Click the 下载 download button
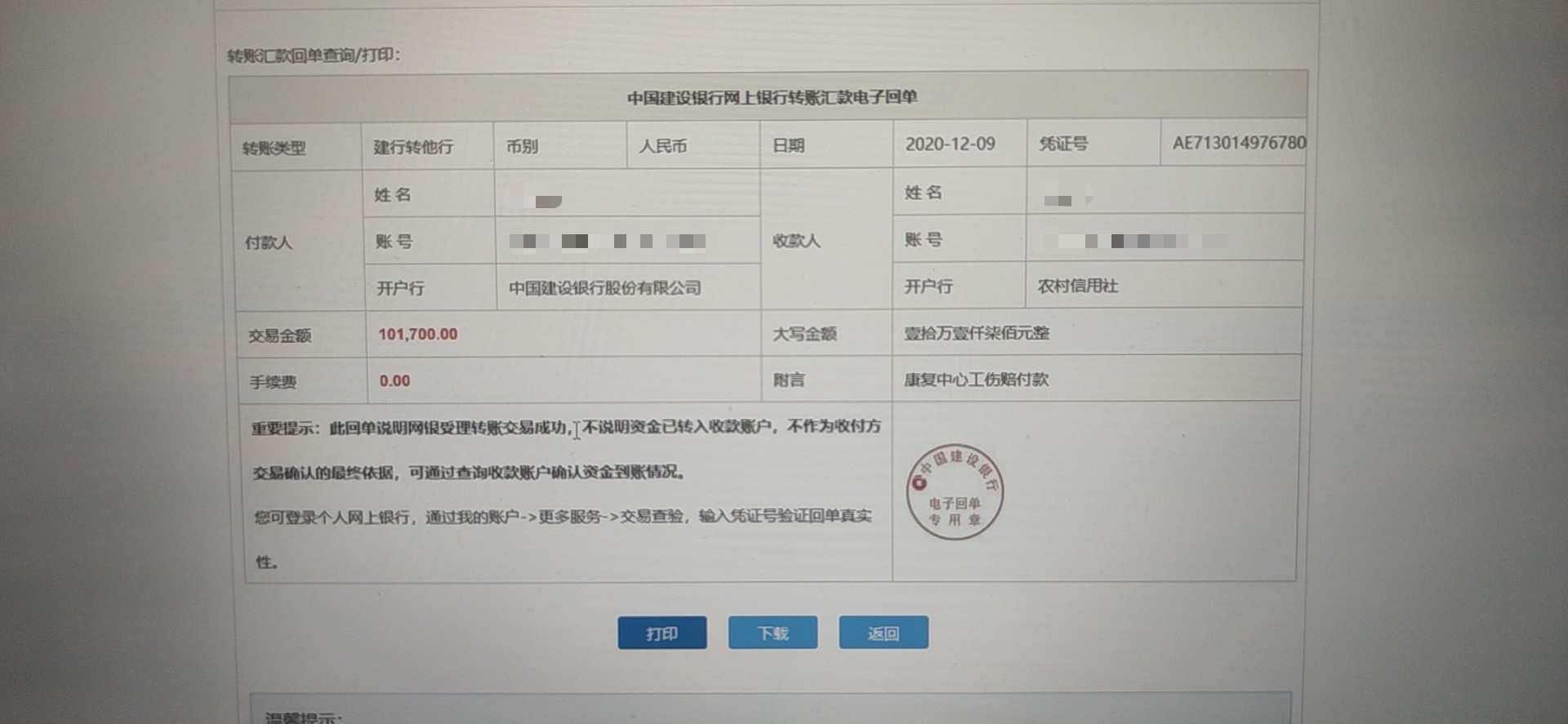The height and width of the screenshot is (724, 1568). click(x=773, y=633)
